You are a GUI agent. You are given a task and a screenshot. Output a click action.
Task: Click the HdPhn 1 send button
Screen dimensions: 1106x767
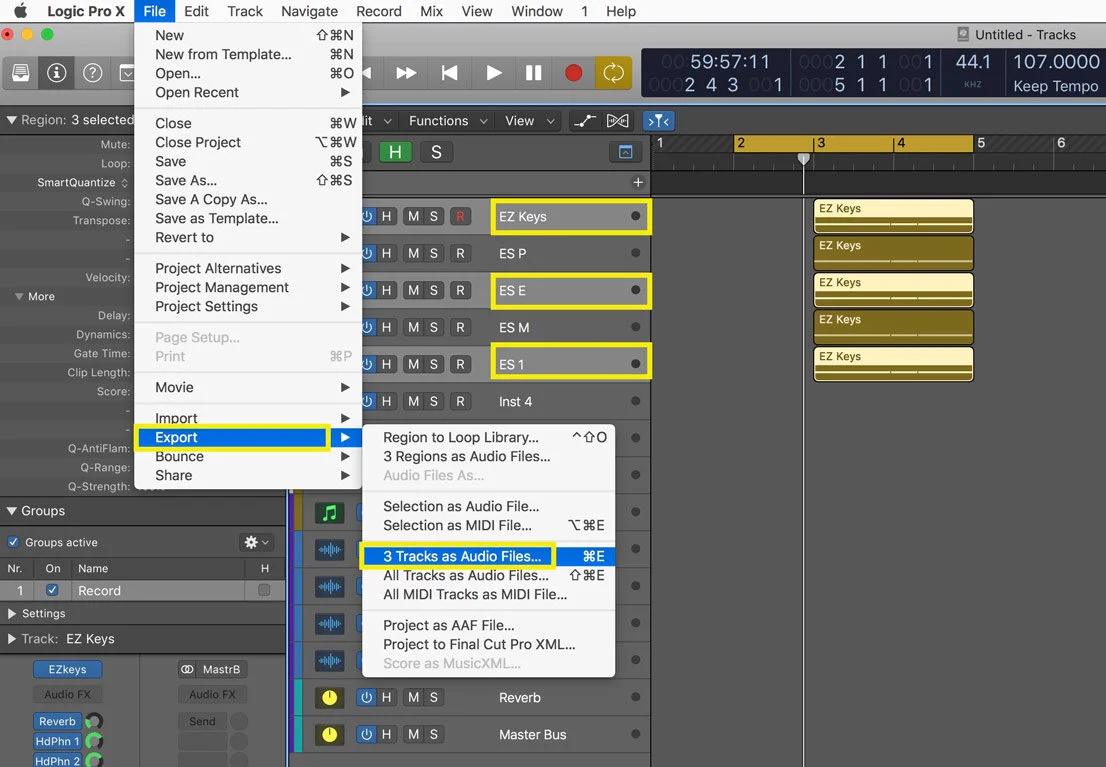click(57, 741)
